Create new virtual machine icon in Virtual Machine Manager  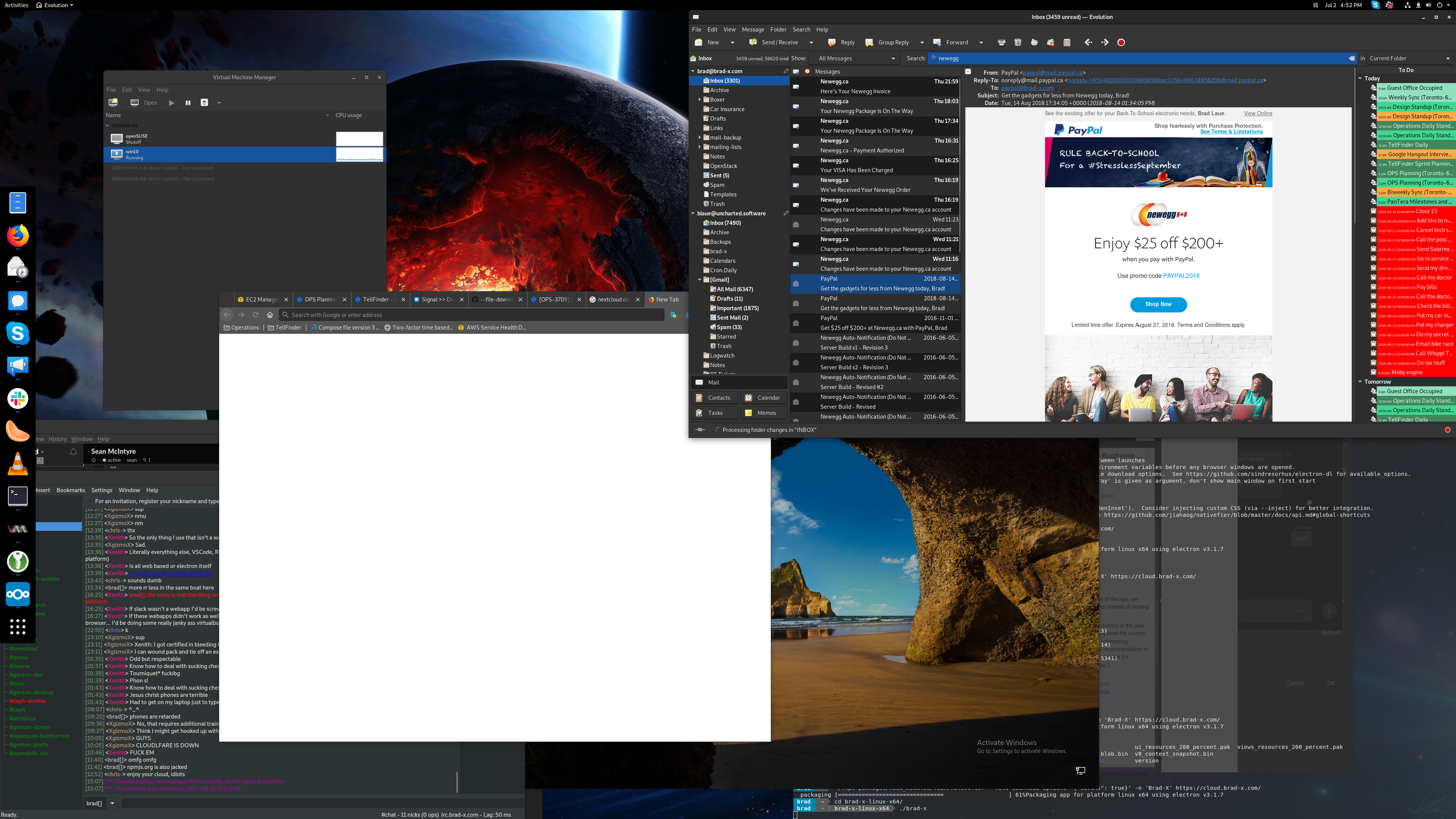(x=113, y=102)
